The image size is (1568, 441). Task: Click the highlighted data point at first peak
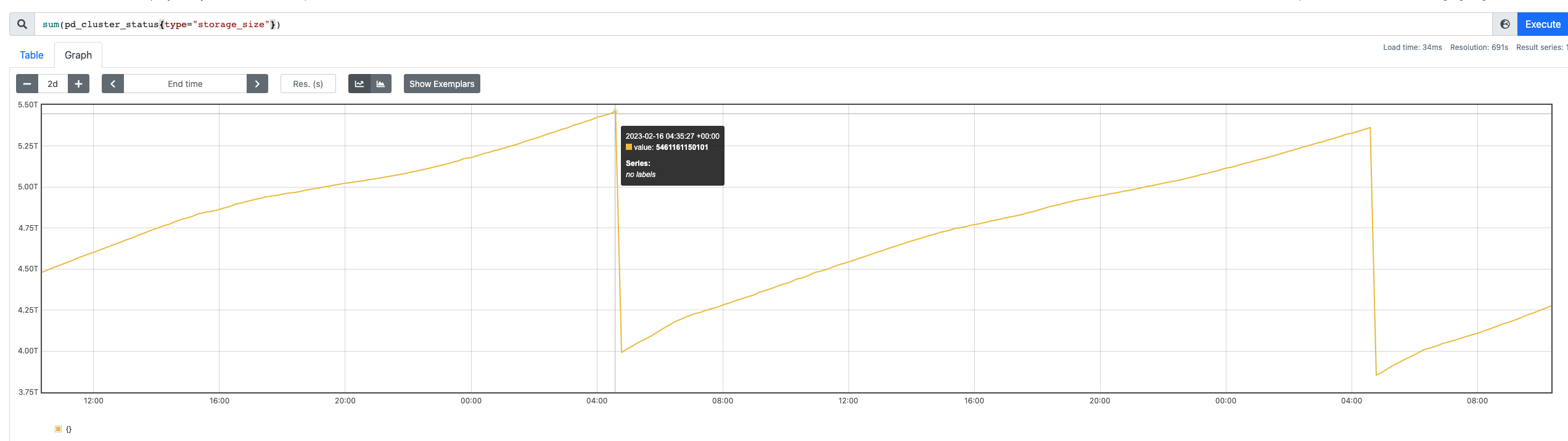(615, 112)
